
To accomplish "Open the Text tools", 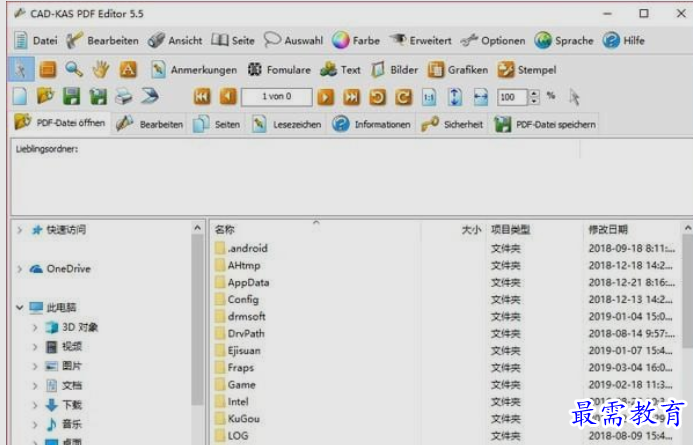I will click(x=340, y=70).
